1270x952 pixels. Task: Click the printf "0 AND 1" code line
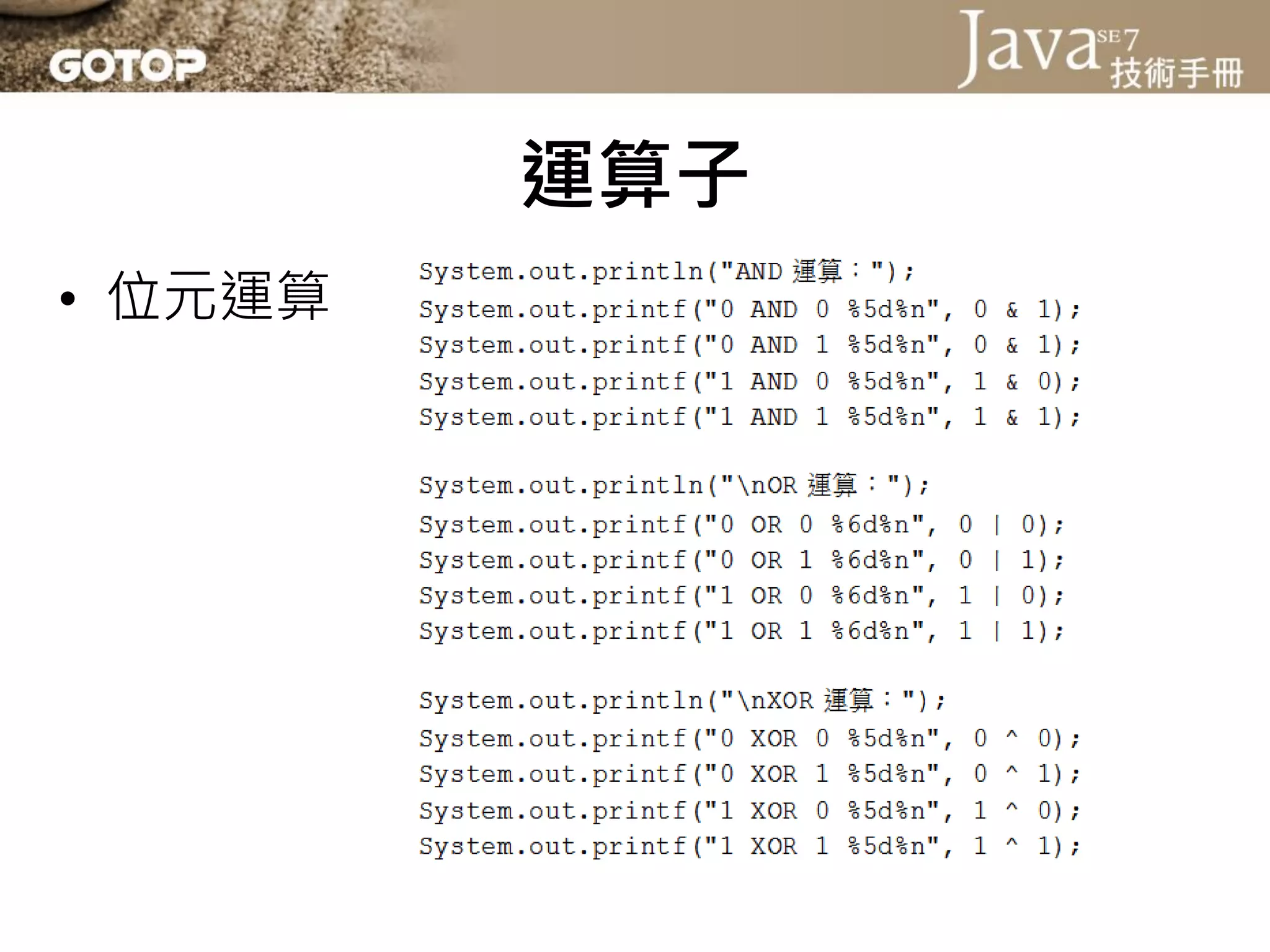tap(749, 345)
